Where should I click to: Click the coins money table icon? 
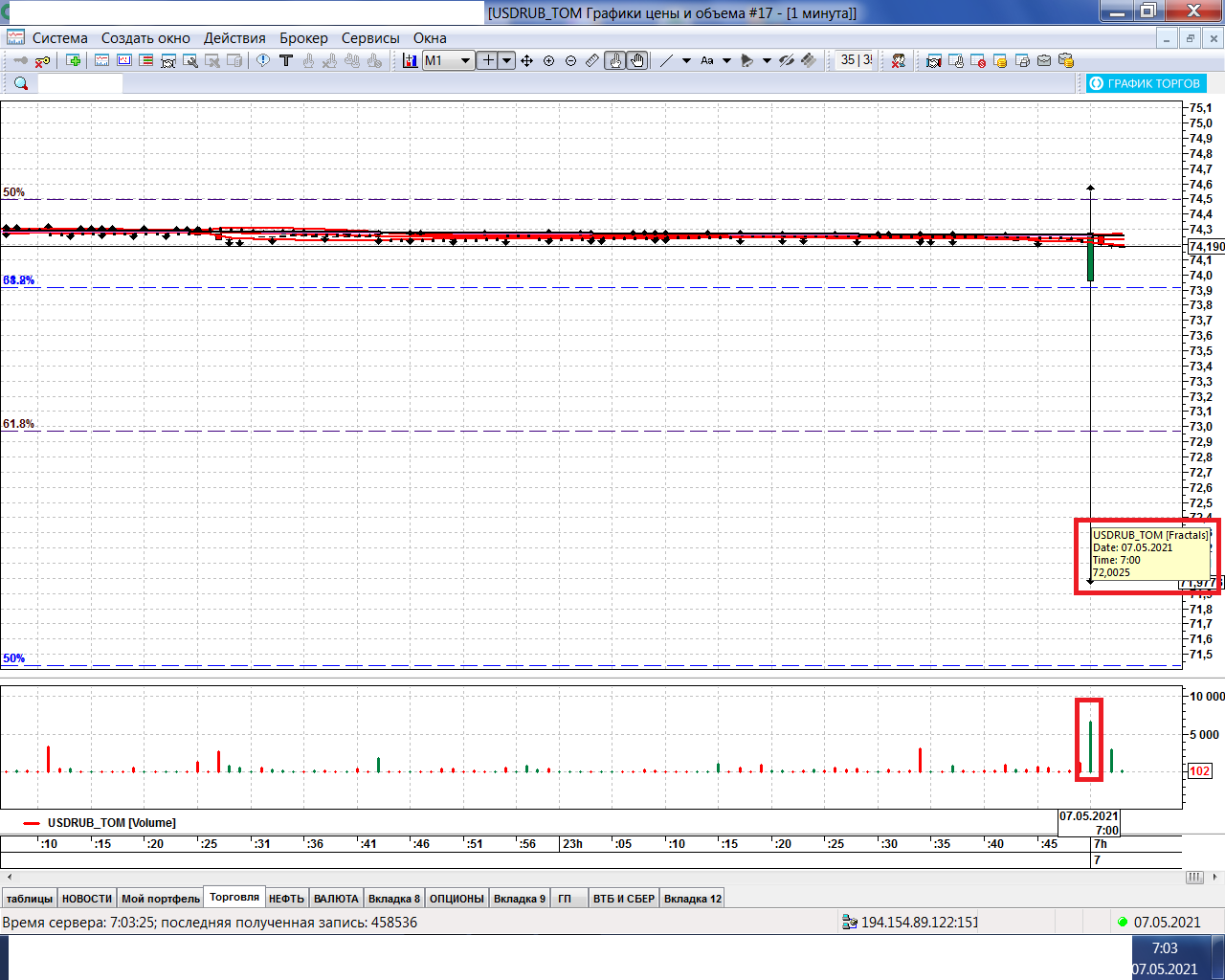coord(1000,60)
